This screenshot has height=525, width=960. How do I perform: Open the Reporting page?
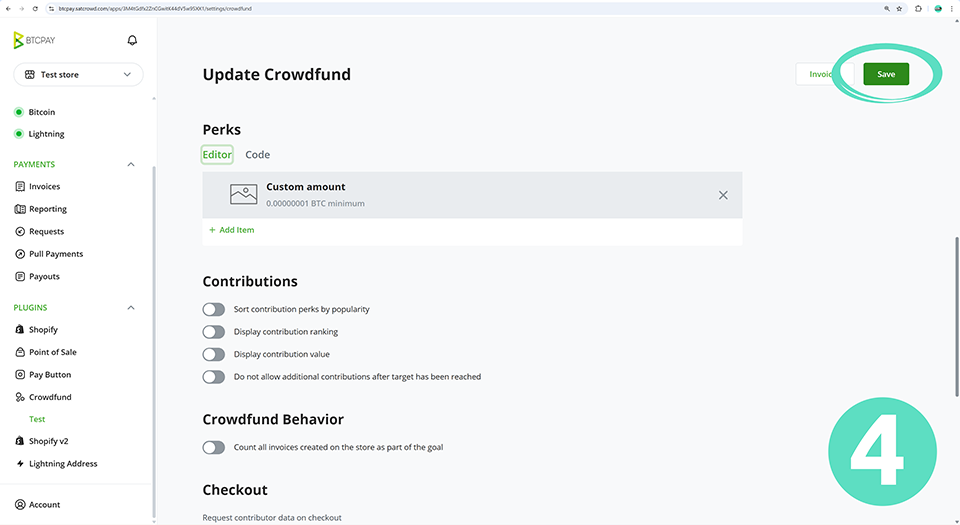47,209
